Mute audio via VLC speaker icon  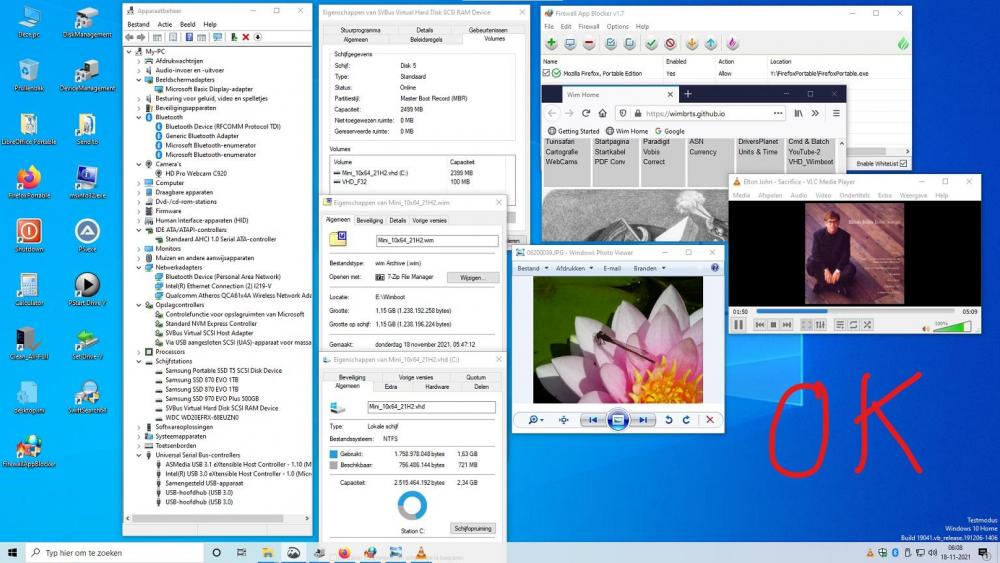(x=925, y=328)
